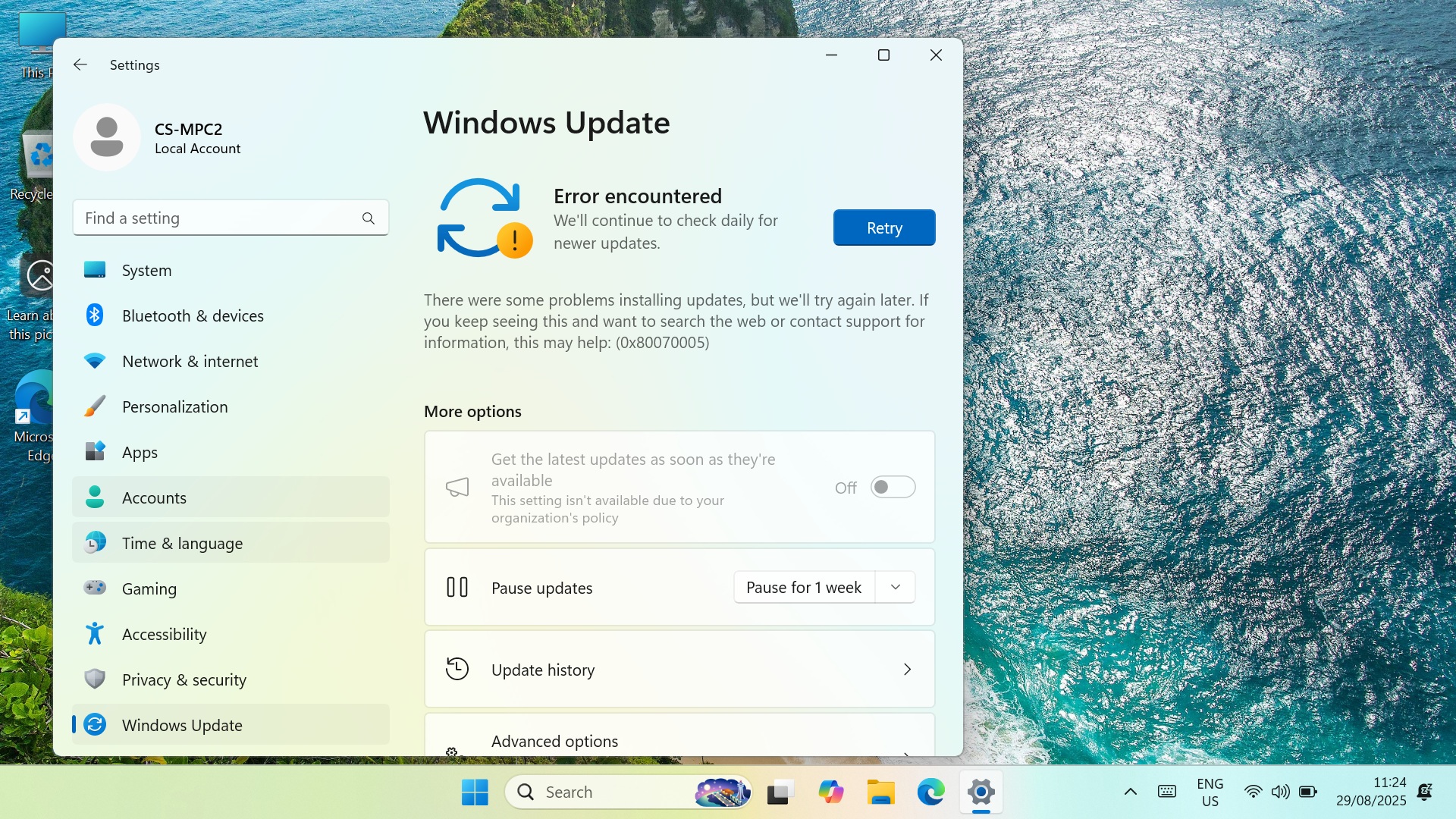
Task: Click the Bluetooth icon in the sidebar
Action: point(95,315)
